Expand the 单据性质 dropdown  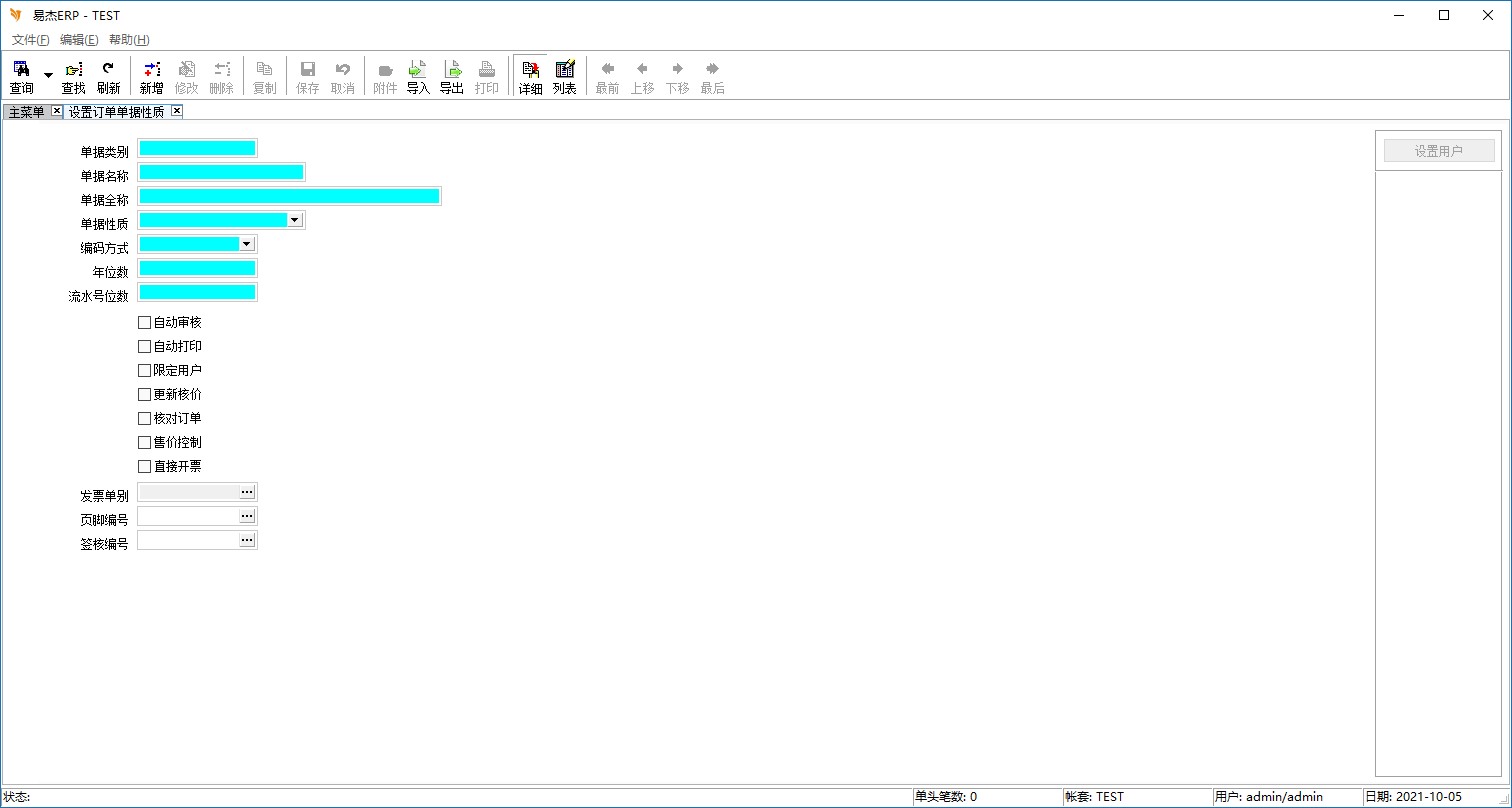coord(295,220)
